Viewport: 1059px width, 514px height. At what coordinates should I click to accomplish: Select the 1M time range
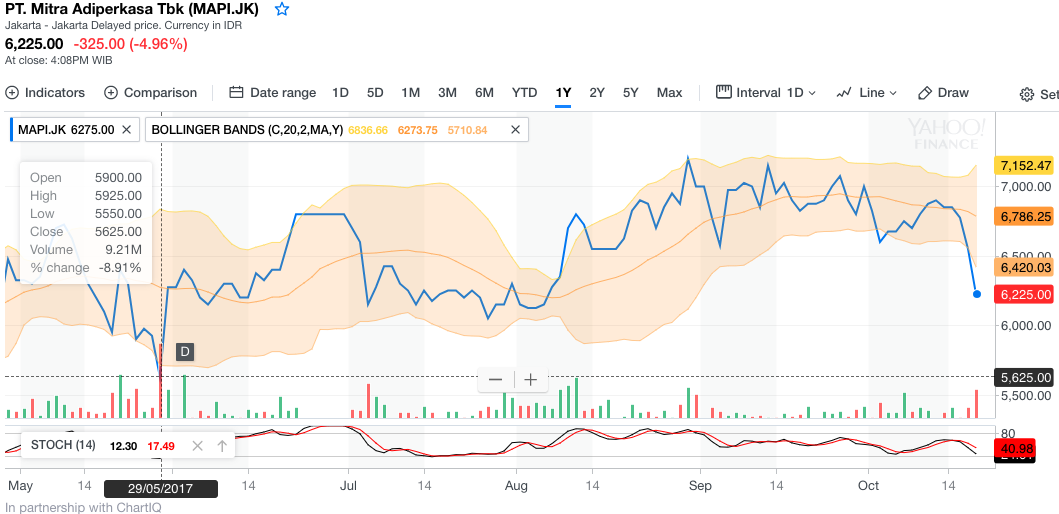[x=411, y=93]
